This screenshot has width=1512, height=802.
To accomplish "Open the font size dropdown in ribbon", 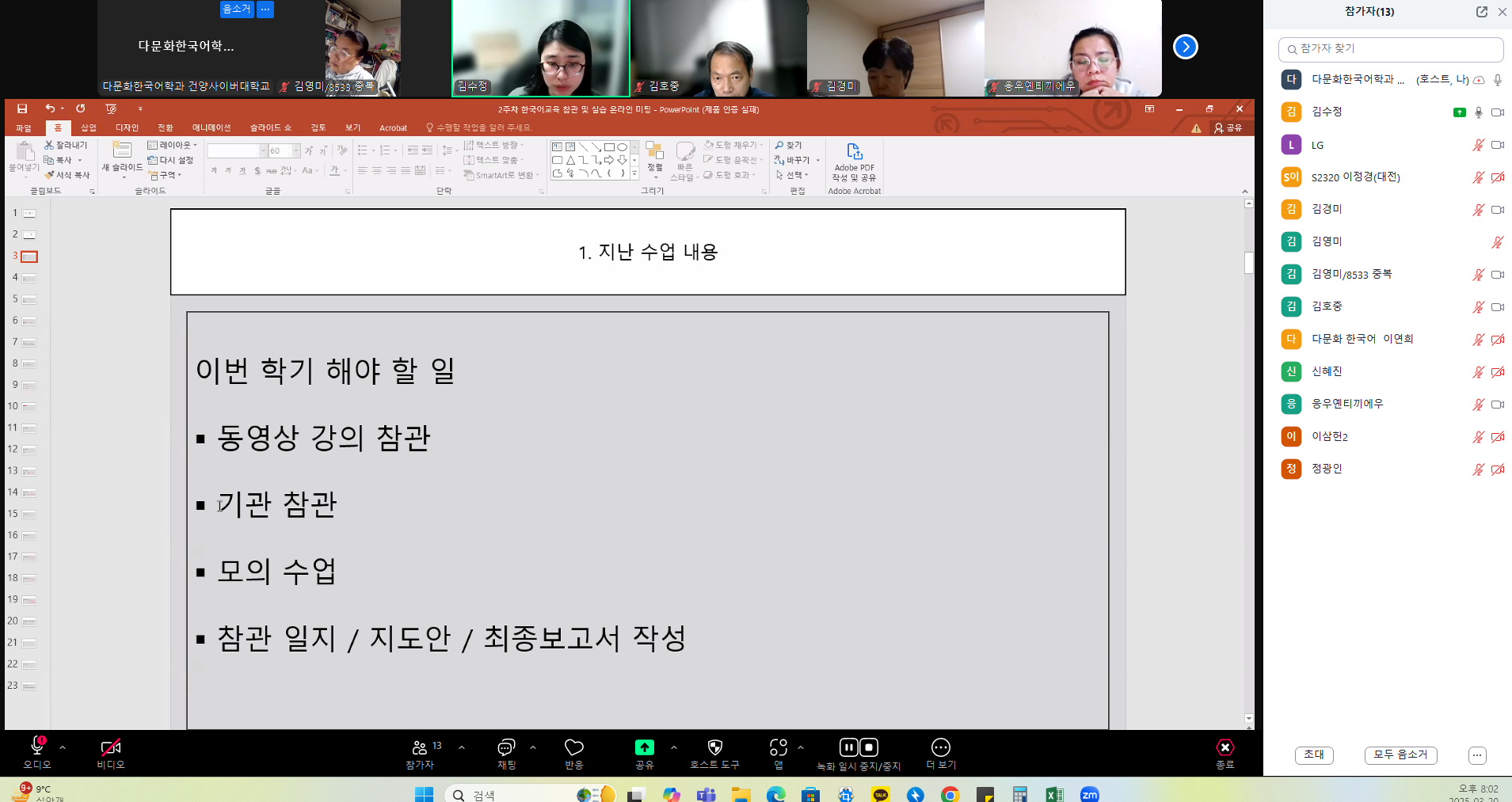I will (296, 150).
